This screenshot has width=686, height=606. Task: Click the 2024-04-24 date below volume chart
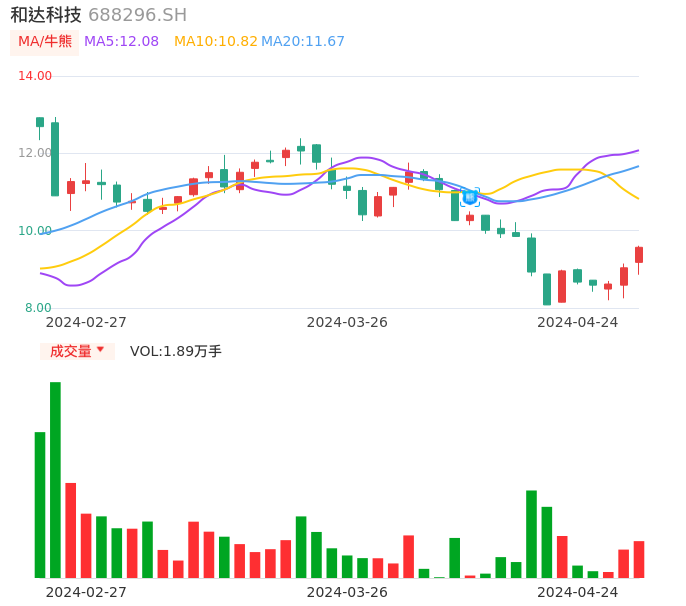pyautogui.click(x=577, y=592)
